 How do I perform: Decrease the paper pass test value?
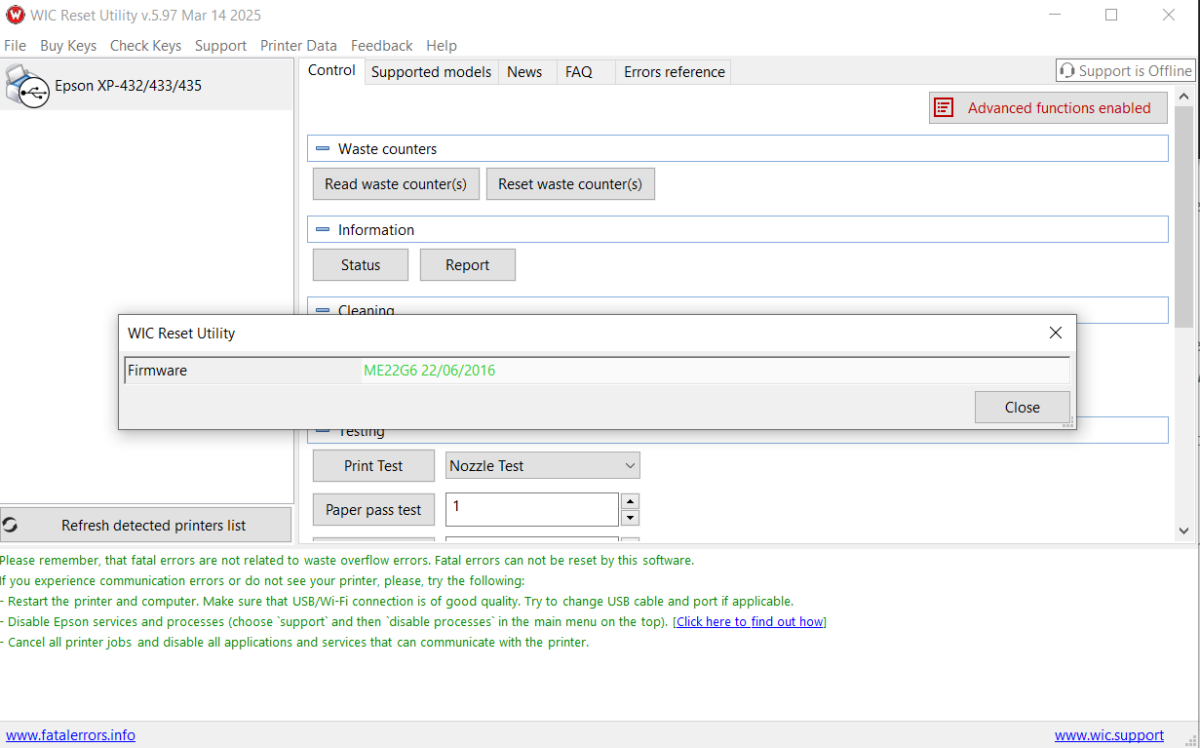click(630, 518)
